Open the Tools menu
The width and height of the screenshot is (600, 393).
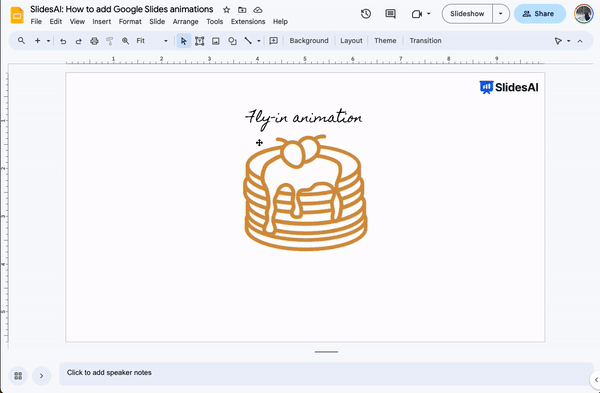(215, 22)
